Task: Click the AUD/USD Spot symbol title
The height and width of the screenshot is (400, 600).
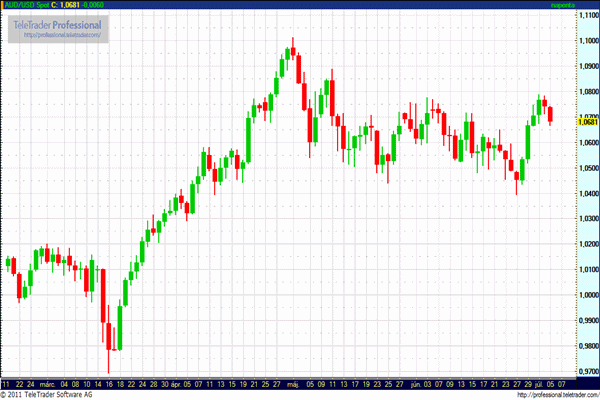Action: 25,5
